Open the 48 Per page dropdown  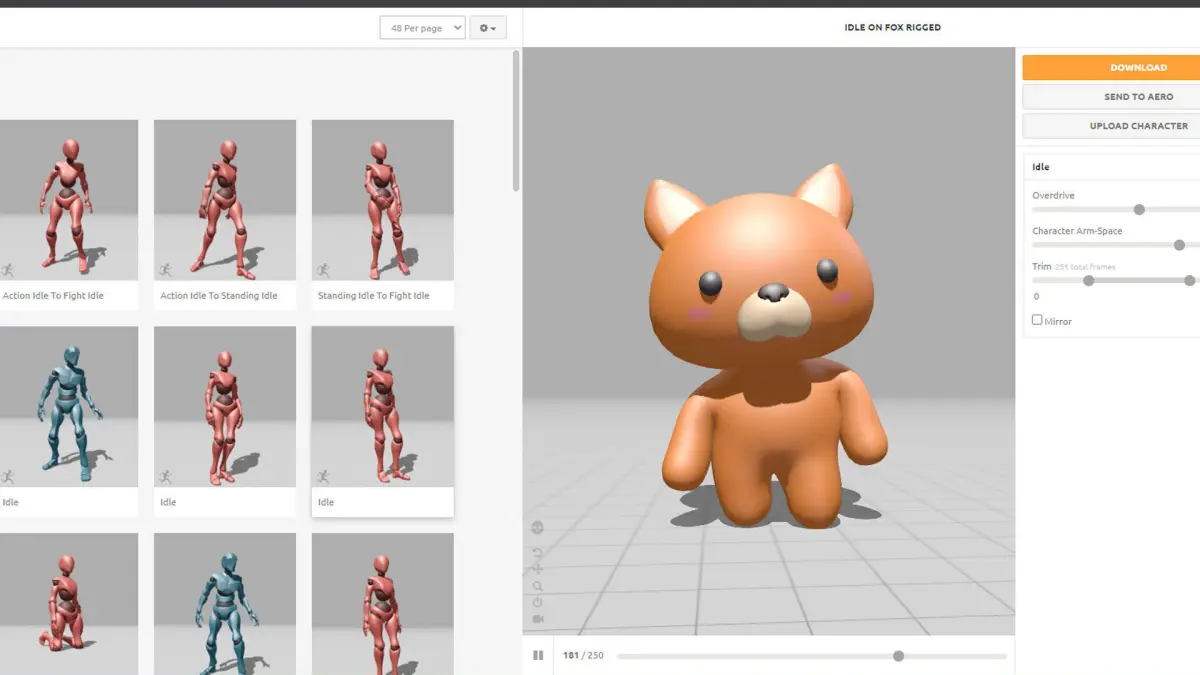point(422,28)
